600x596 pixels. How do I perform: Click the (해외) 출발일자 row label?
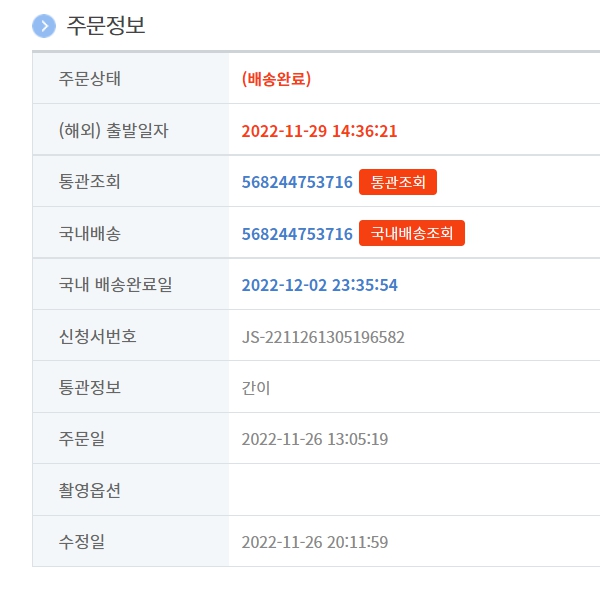tap(113, 130)
